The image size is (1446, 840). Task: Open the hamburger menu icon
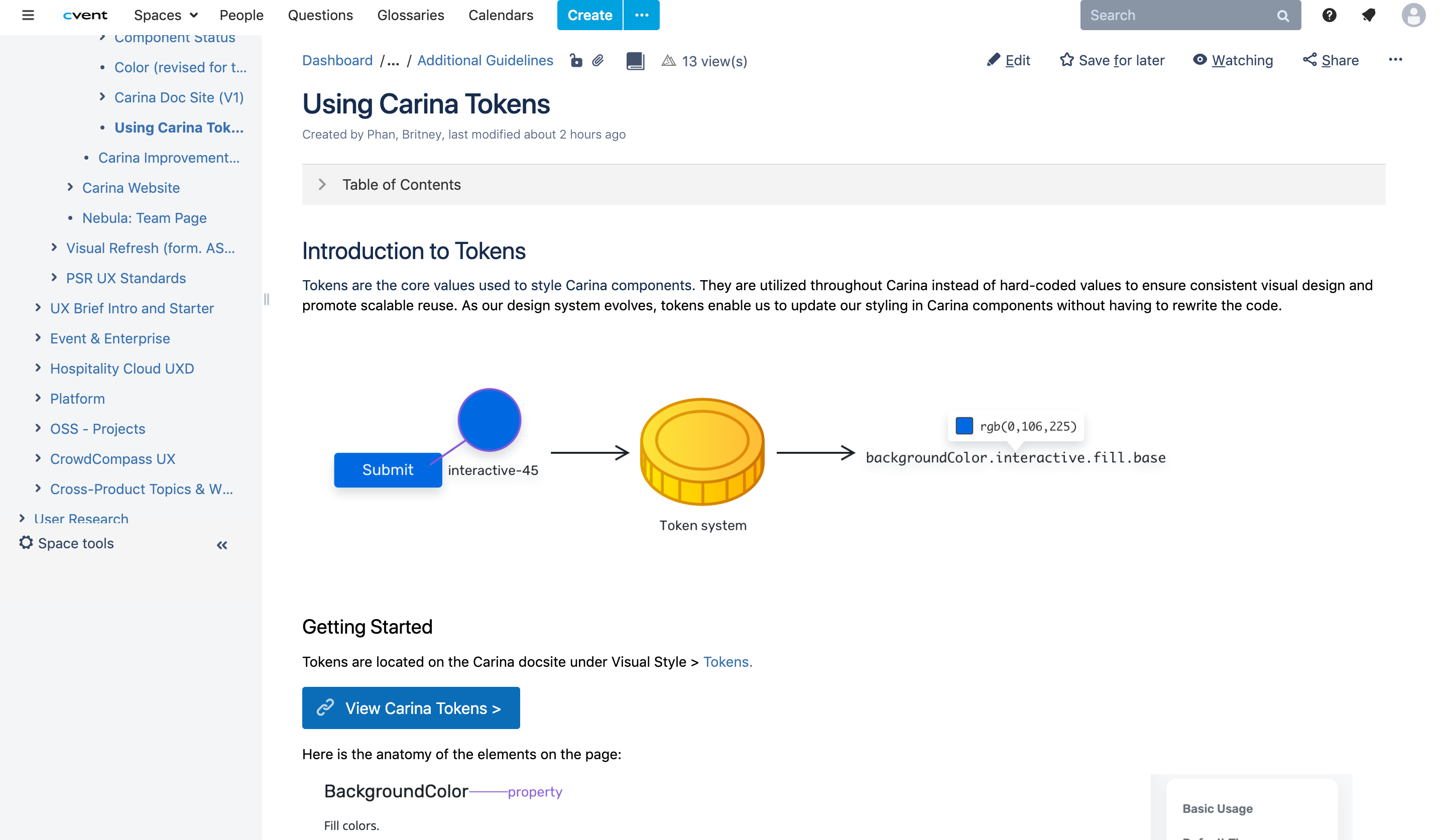pos(28,16)
